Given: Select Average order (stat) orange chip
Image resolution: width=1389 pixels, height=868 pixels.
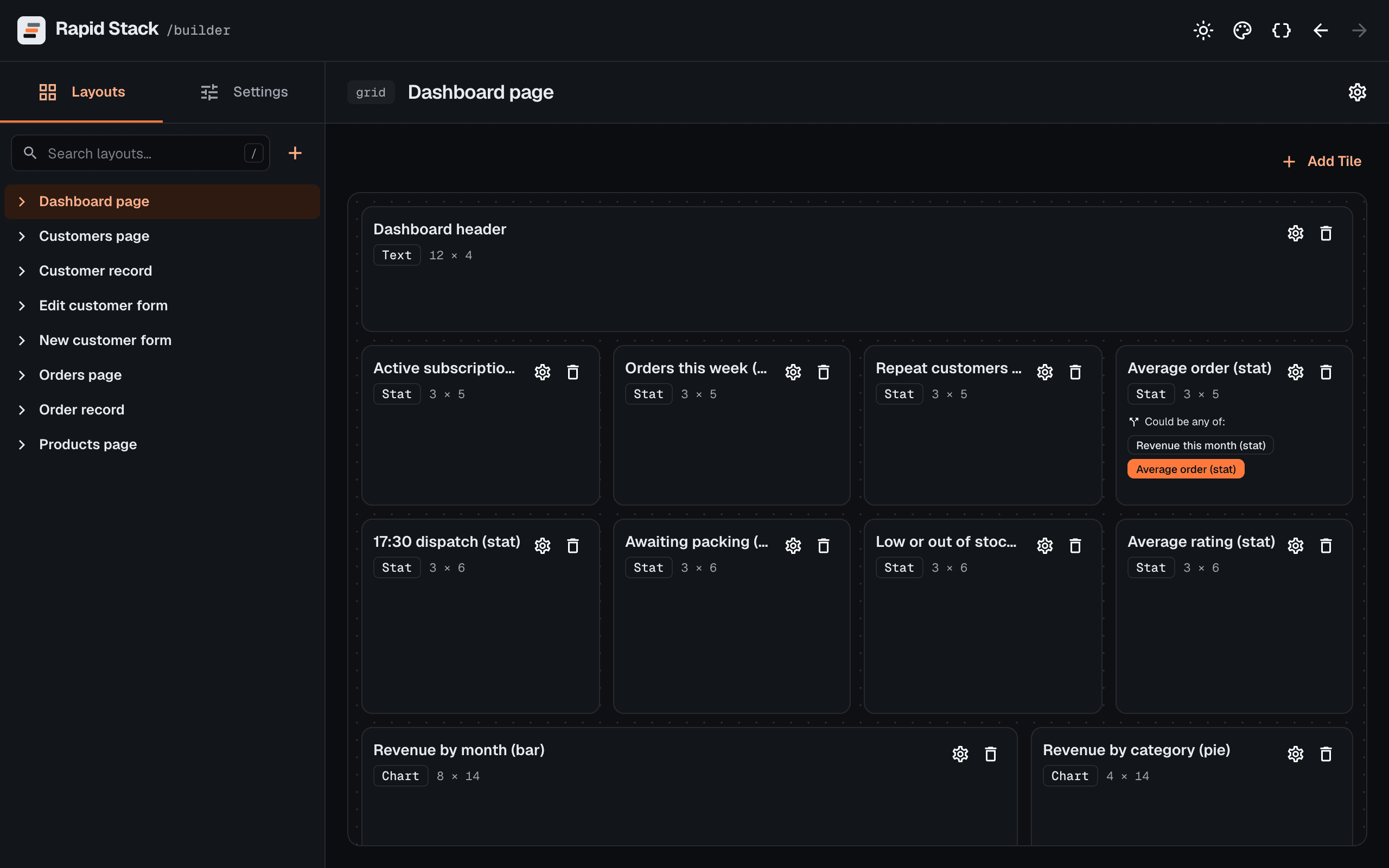Looking at the screenshot, I should point(1186,469).
